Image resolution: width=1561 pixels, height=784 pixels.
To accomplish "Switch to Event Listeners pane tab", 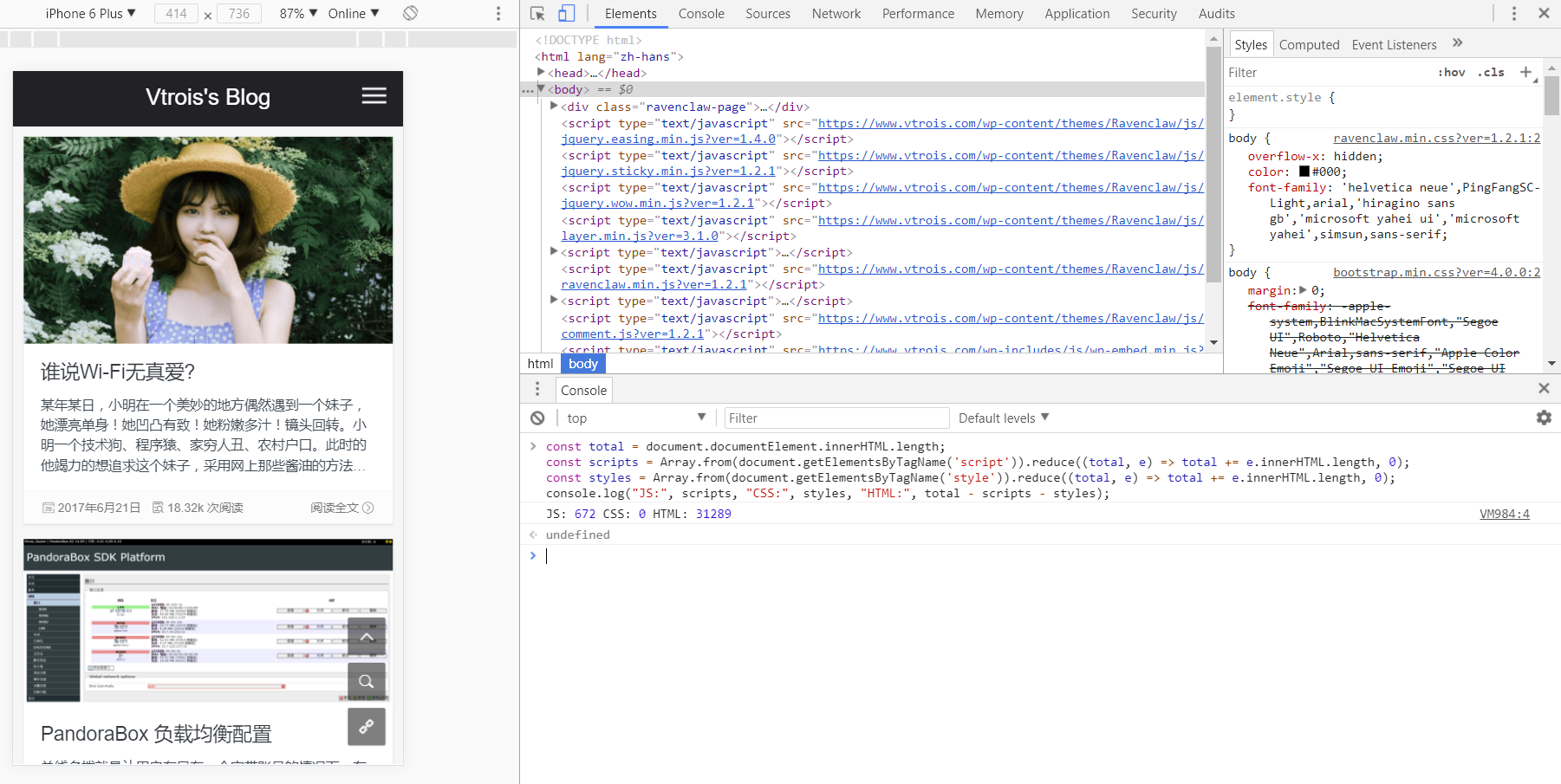I will pyautogui.click(x=1394, y=44).
